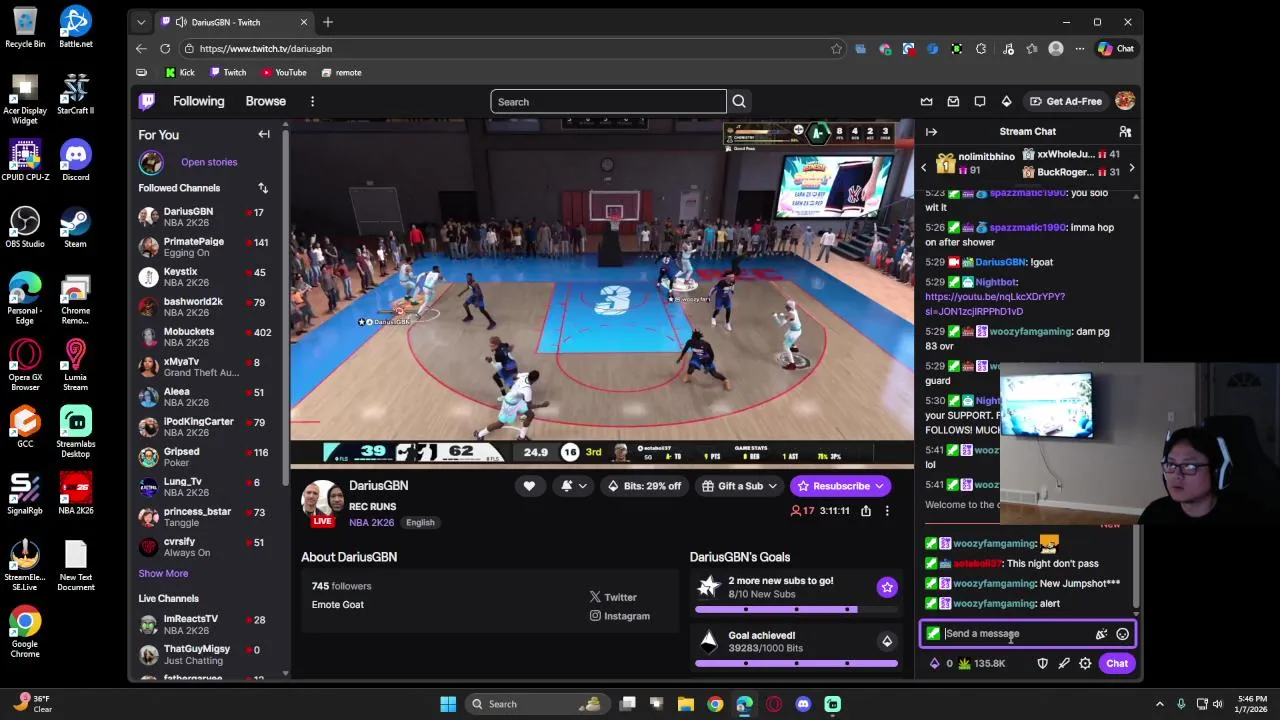Image resolution: width=1280 pixels, height=720 pixels.
Task: Open the Nightbot YouTube link in chat
Action: pyautogui.click(x=995, y=304)
